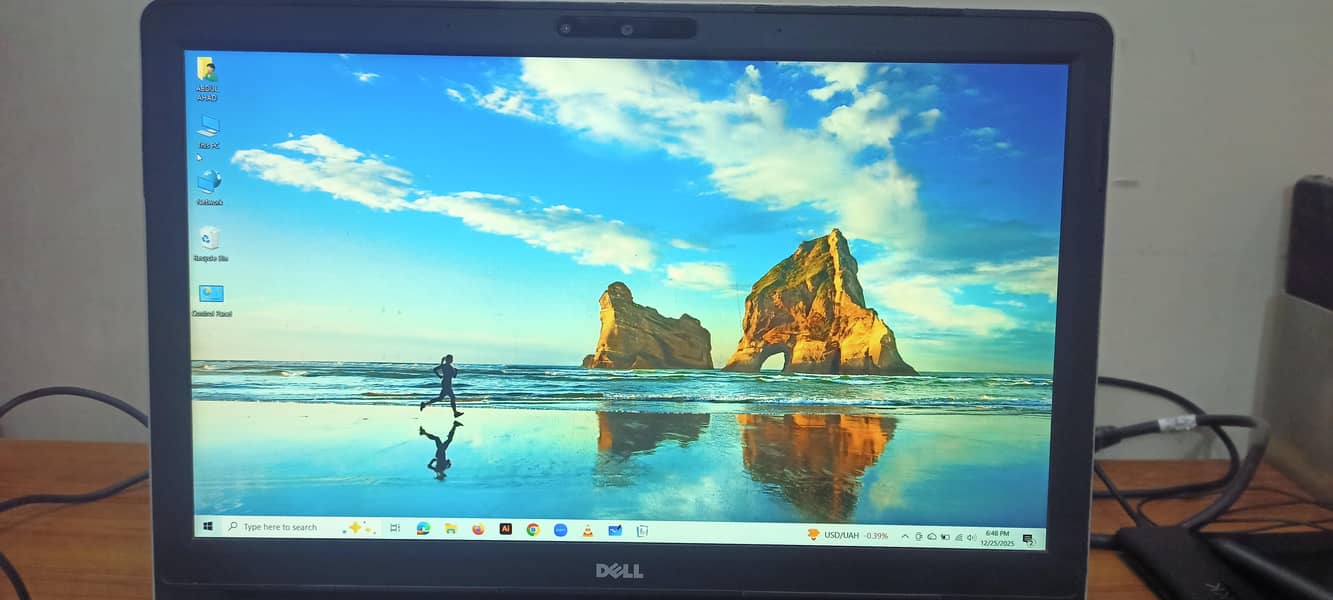Open File Explorer from the taskbar
1333x600 pixels.
(x=451, y=527)
